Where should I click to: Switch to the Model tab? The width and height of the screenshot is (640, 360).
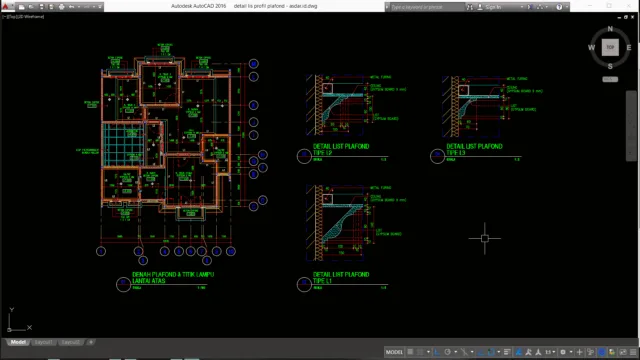18,342
